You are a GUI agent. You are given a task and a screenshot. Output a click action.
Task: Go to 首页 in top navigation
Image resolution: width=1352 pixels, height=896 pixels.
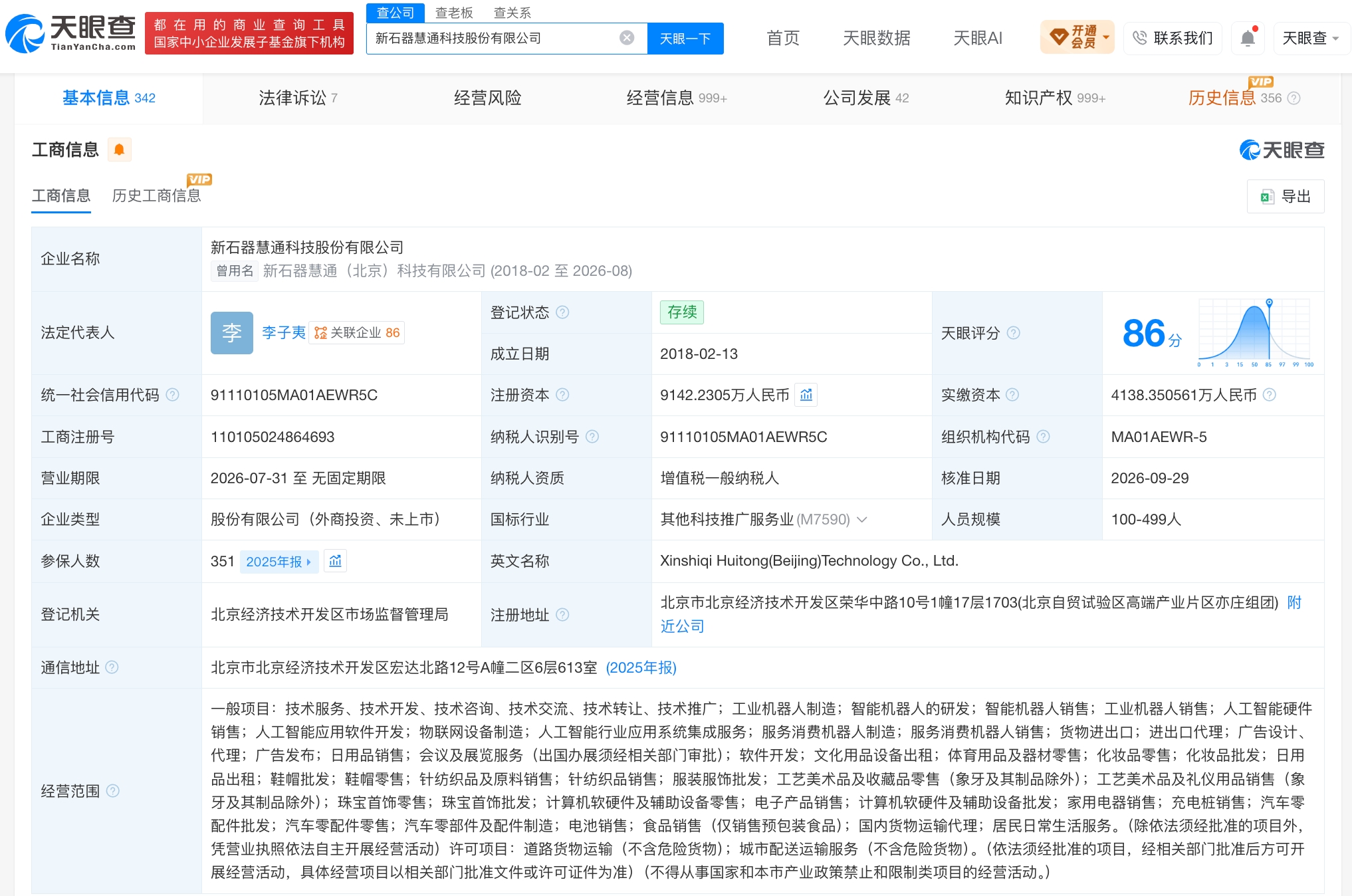point(783,38)
